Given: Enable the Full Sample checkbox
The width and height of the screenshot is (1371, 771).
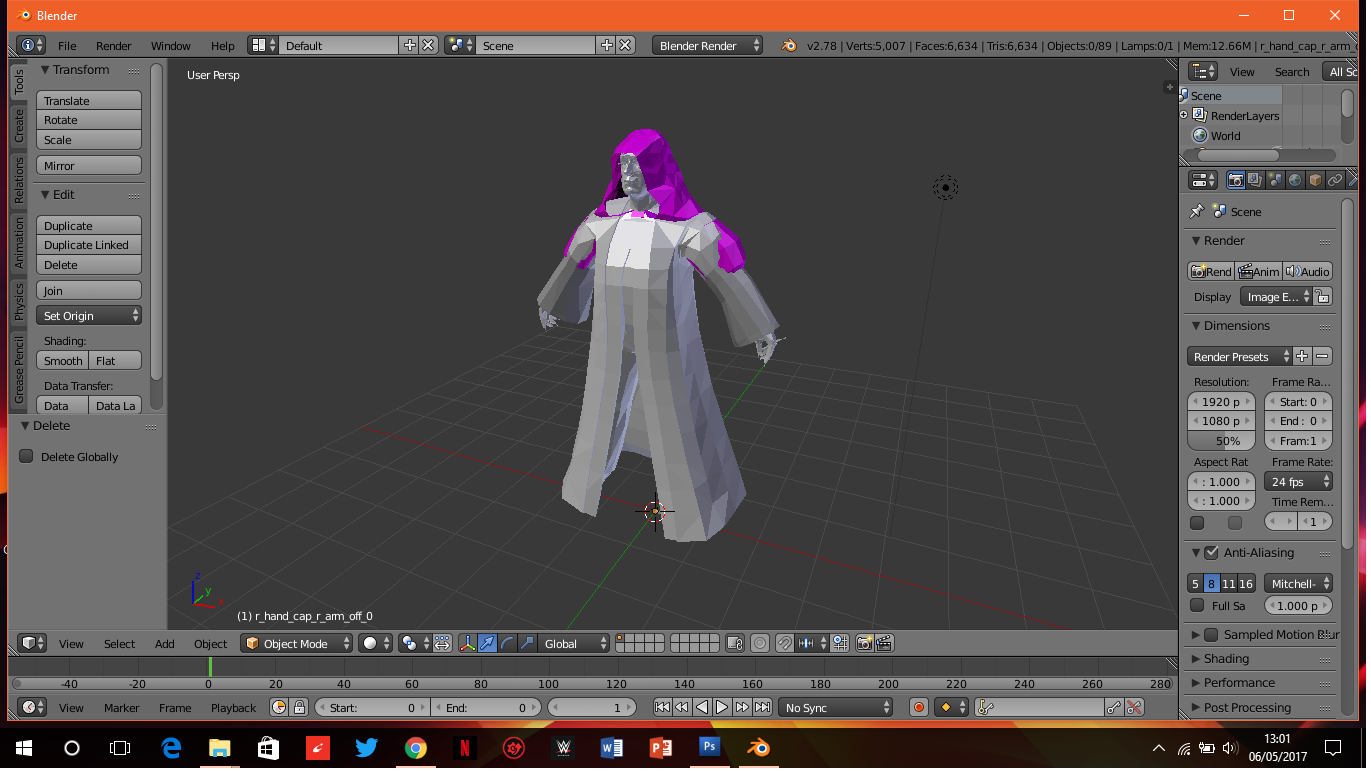Looking at the screenshot, I should [x=1197, y=606].
